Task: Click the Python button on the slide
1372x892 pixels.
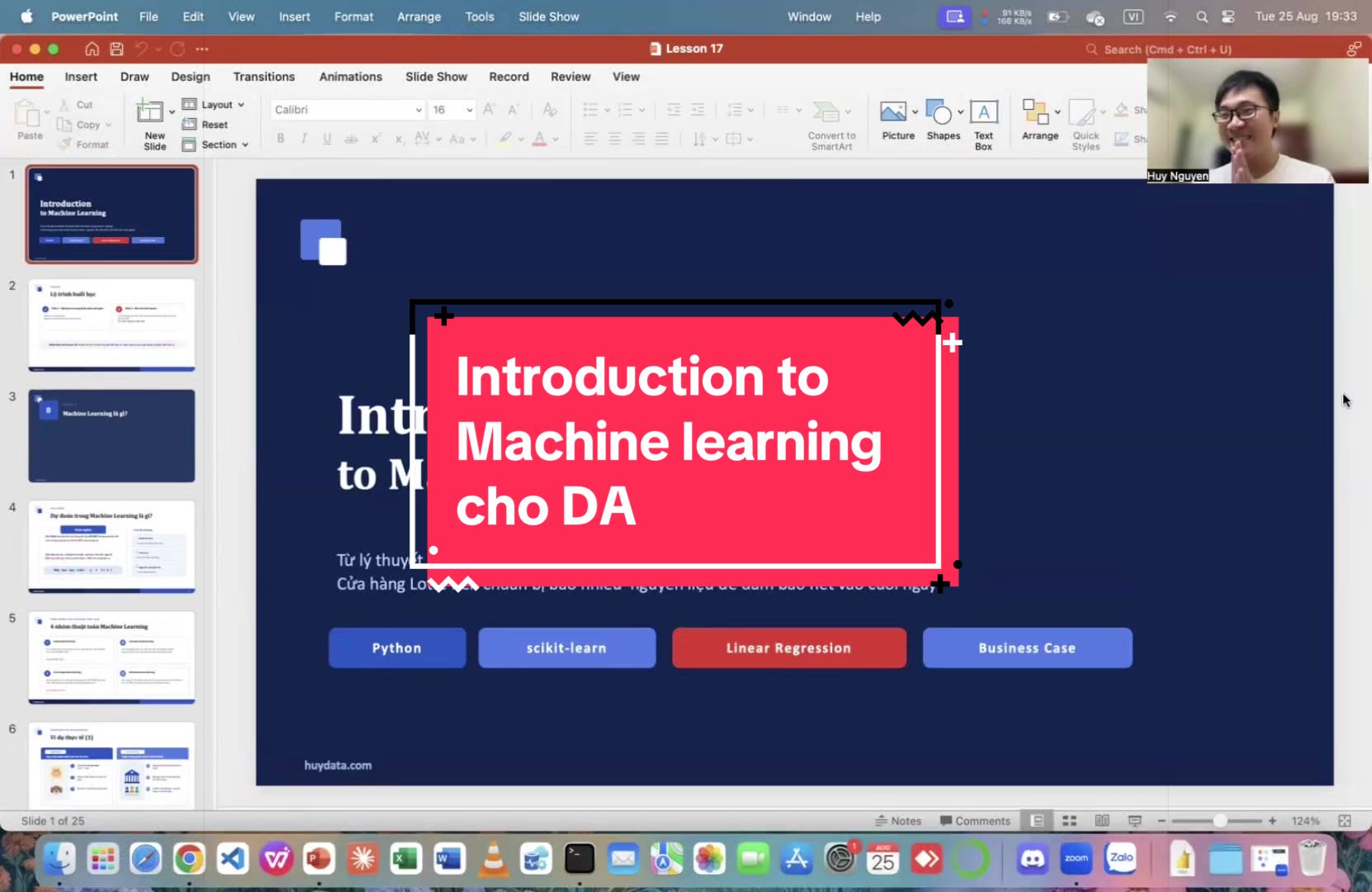Action: tap(397, 648)
